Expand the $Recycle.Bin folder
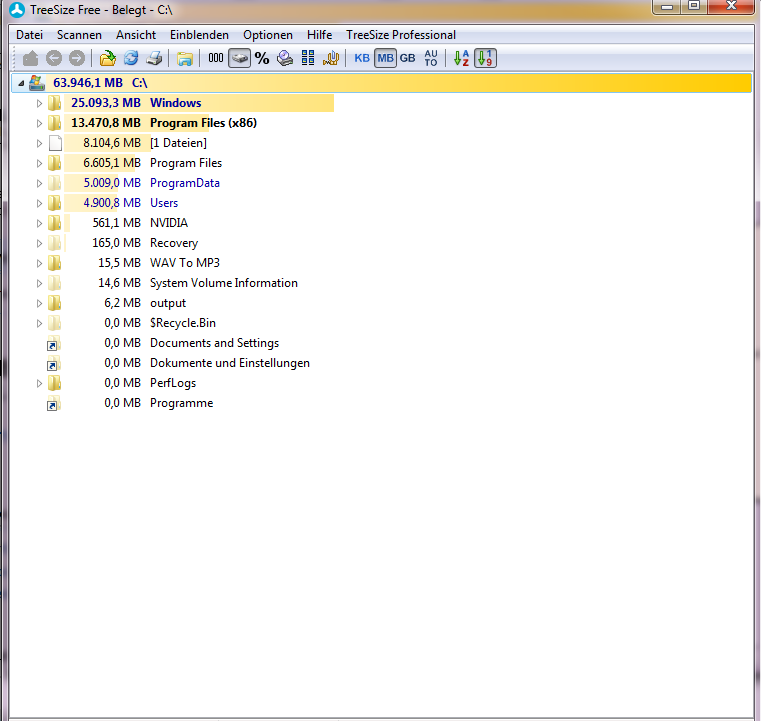Screen dimensions: 761x721 click(x=39, y=324)
